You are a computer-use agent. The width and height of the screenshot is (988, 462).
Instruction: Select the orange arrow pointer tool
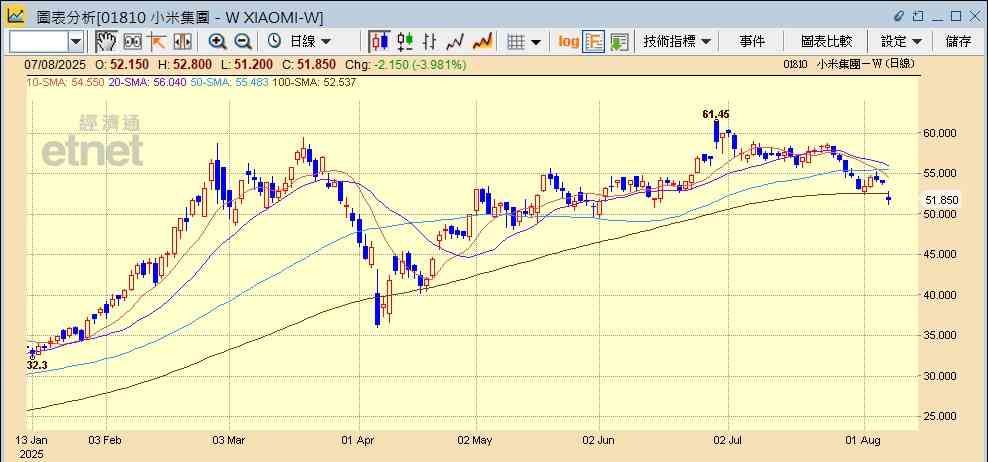pos(156,42)
